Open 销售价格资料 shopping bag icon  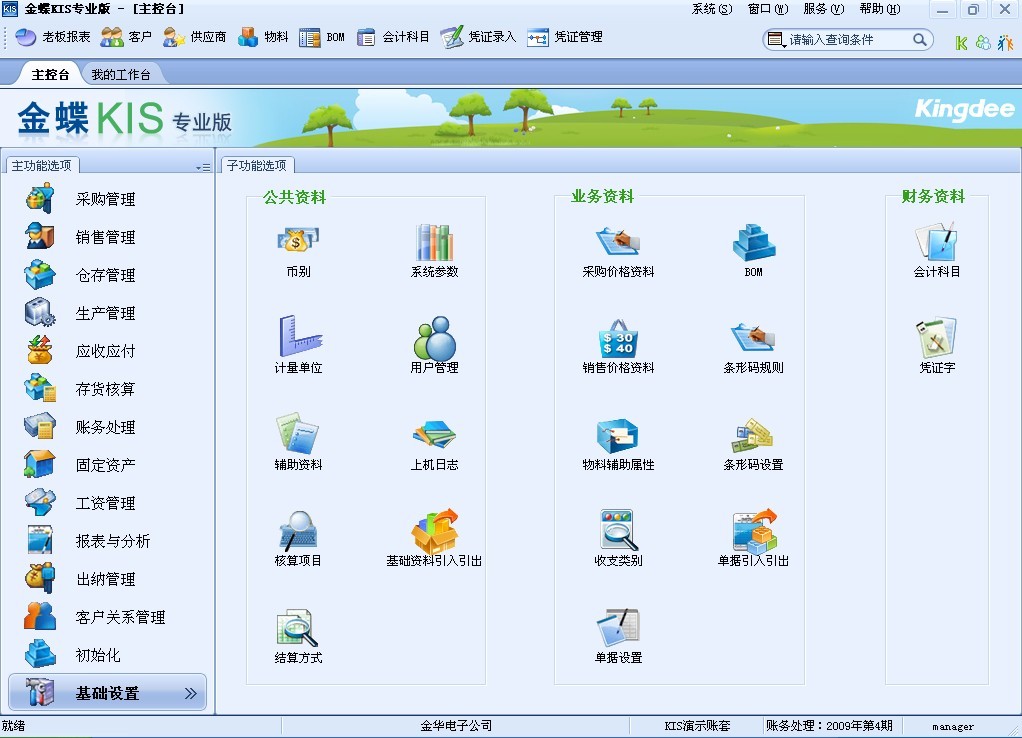(x=618, y=346)
